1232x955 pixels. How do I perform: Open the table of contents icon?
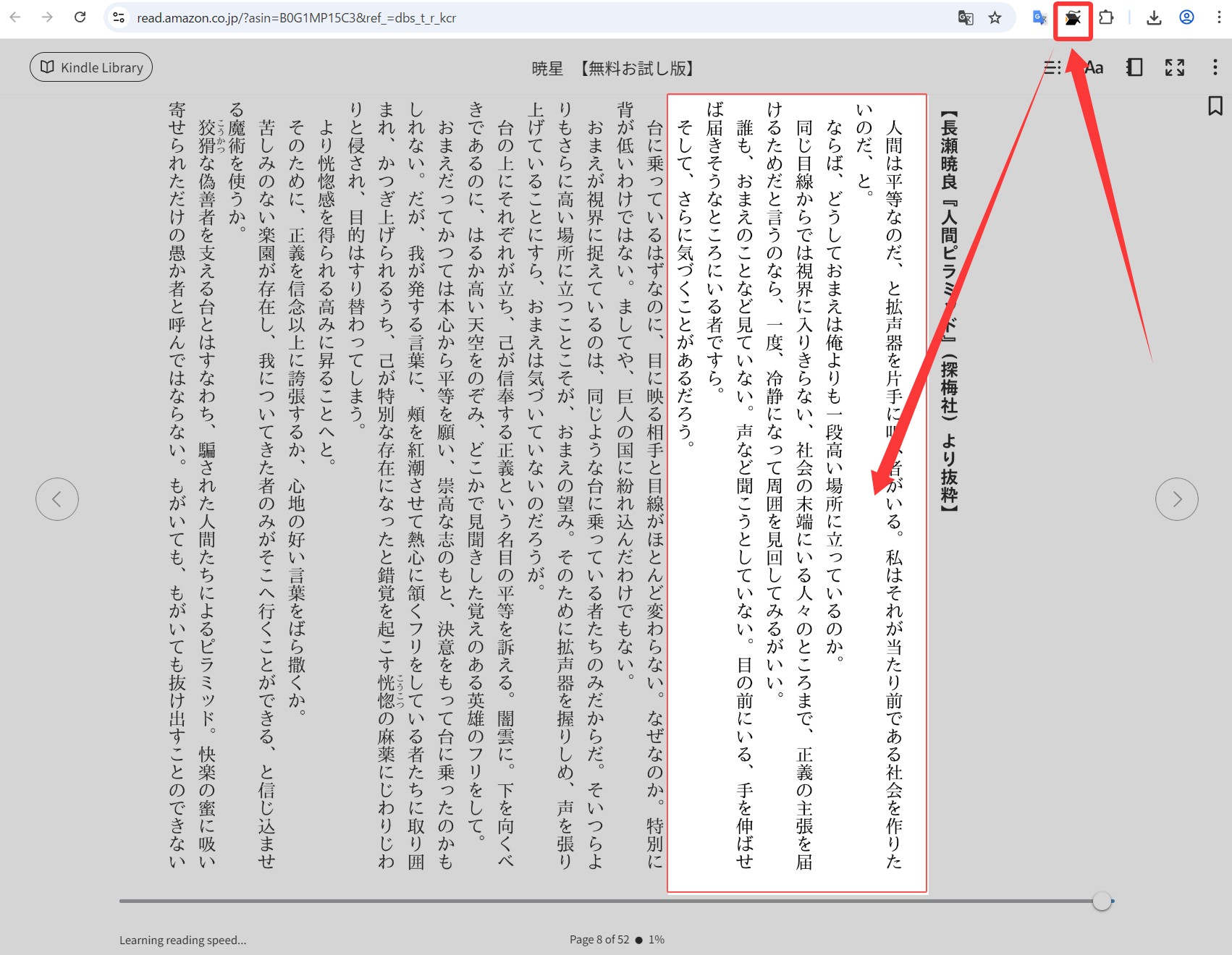(1052, 67)
